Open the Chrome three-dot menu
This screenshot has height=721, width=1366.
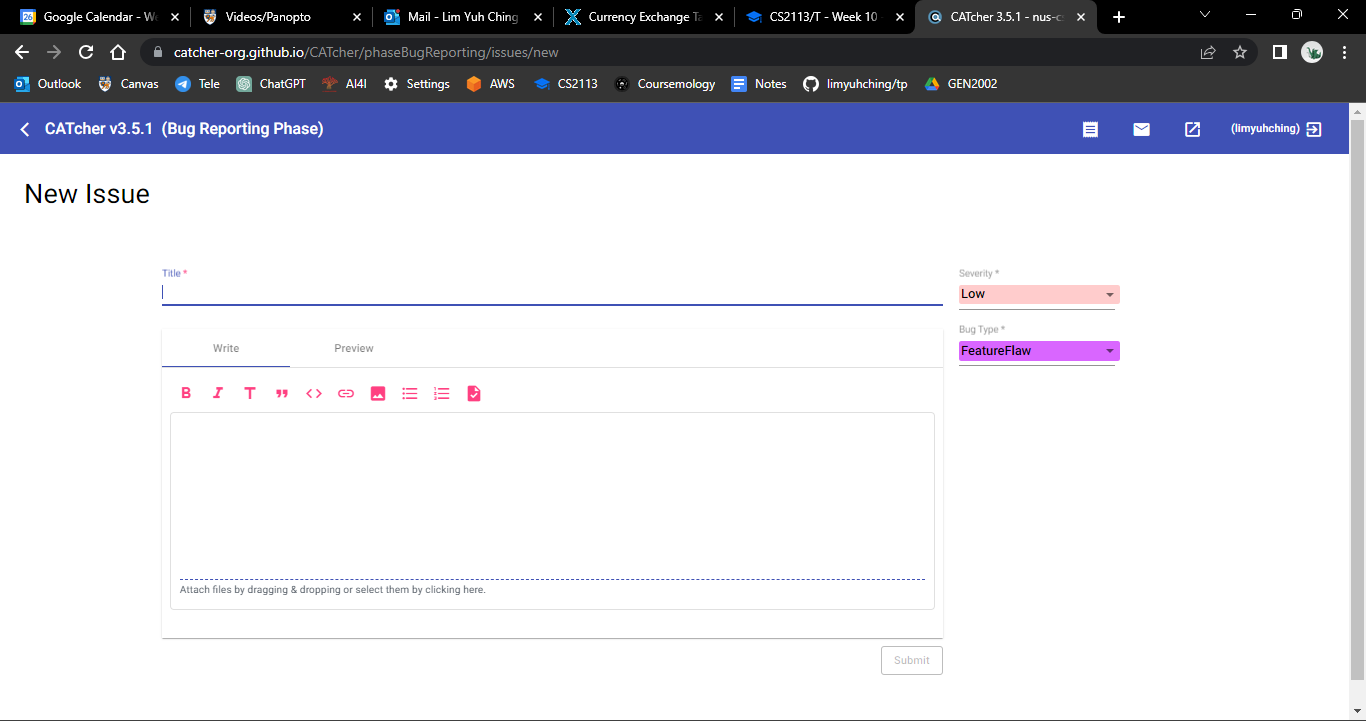[1344, 52]
